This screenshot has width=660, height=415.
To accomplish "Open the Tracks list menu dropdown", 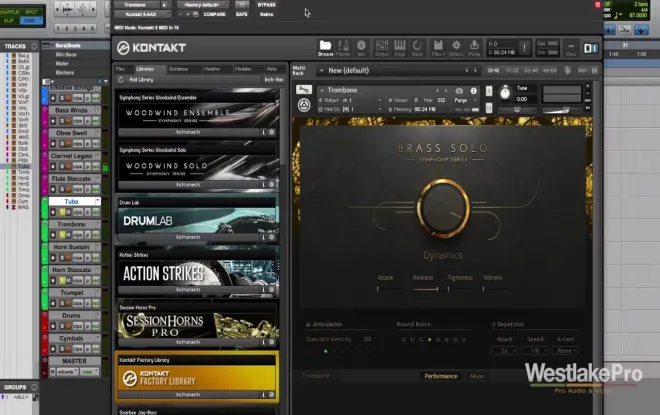I will (34, 46).
